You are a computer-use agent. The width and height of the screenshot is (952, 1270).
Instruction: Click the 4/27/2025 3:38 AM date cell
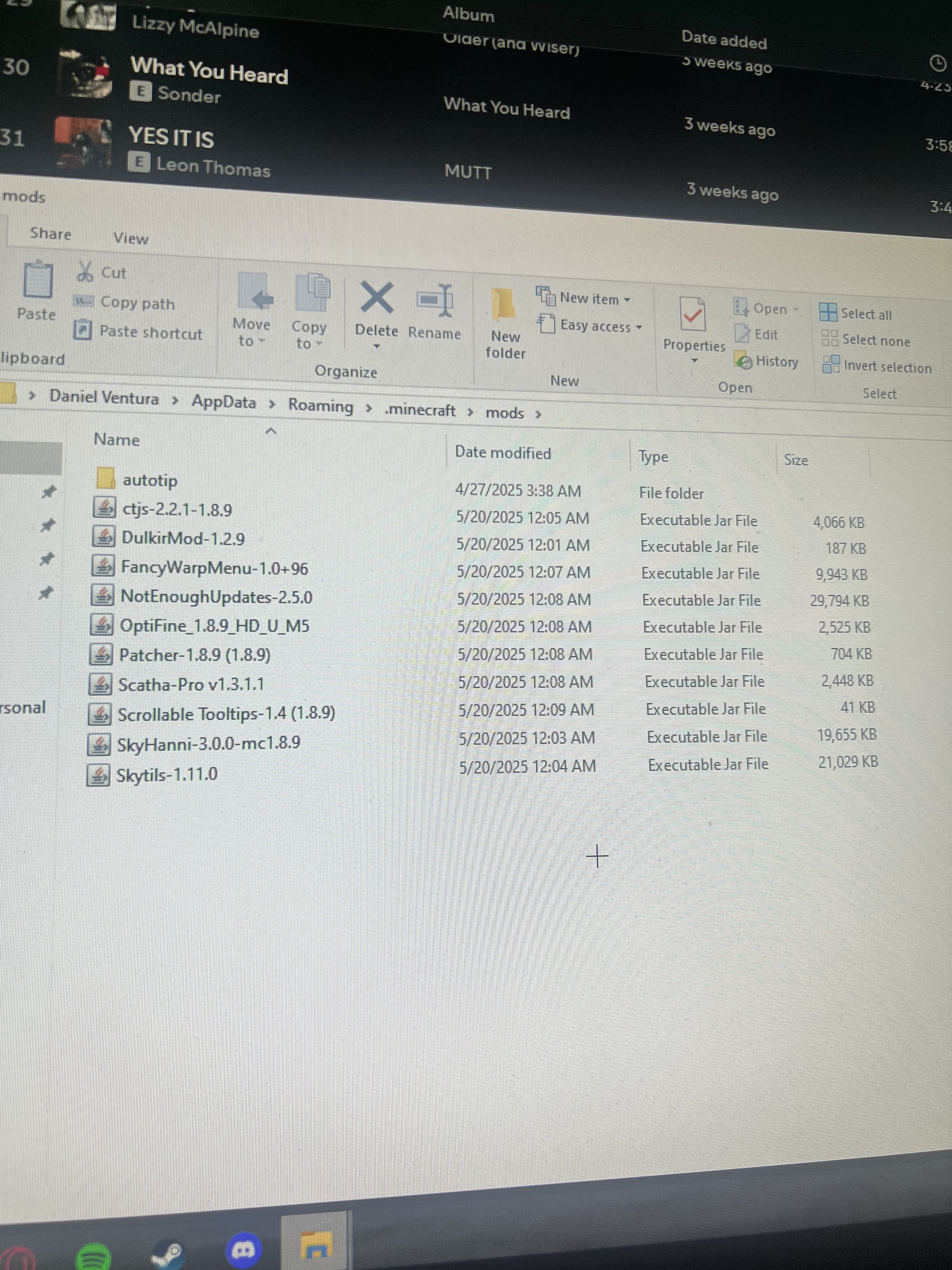[518, 491]
